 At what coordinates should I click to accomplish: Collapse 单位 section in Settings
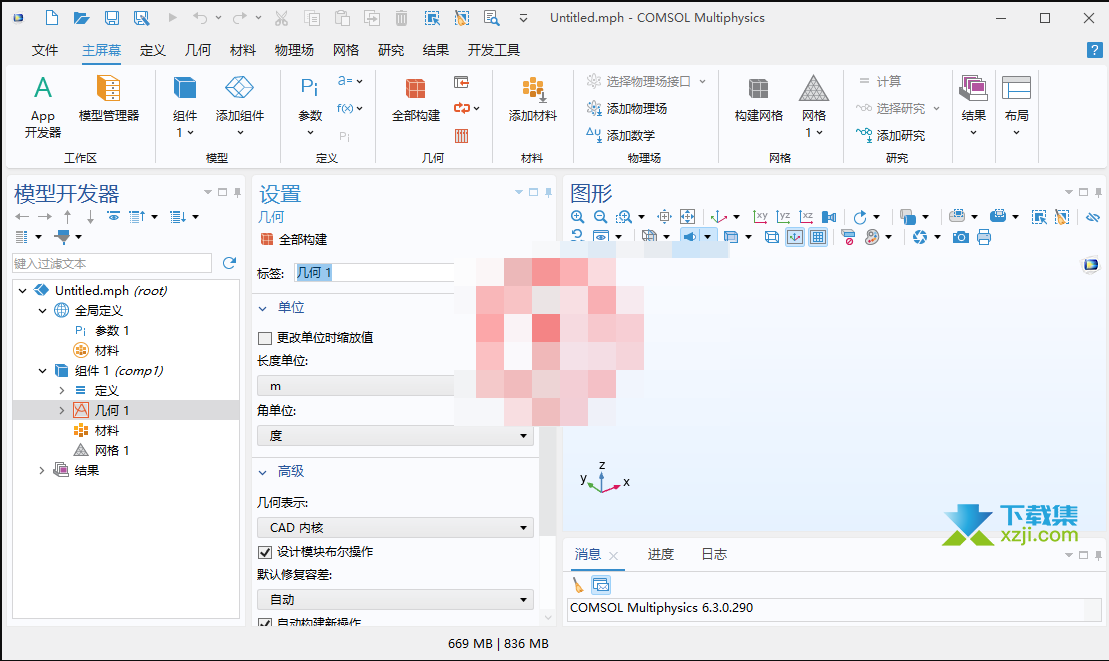click(263, 308)
